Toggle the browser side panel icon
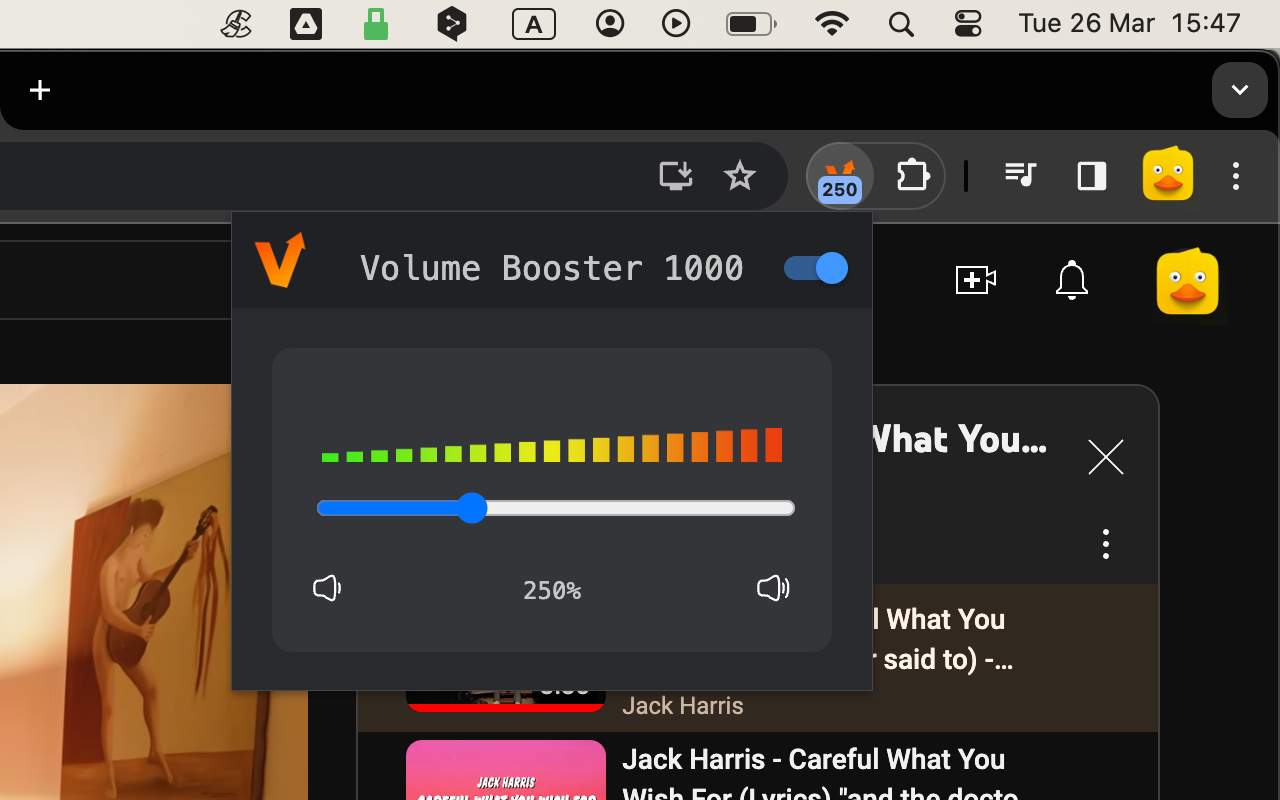The image size is (1280, 800). pos(1092,176)
